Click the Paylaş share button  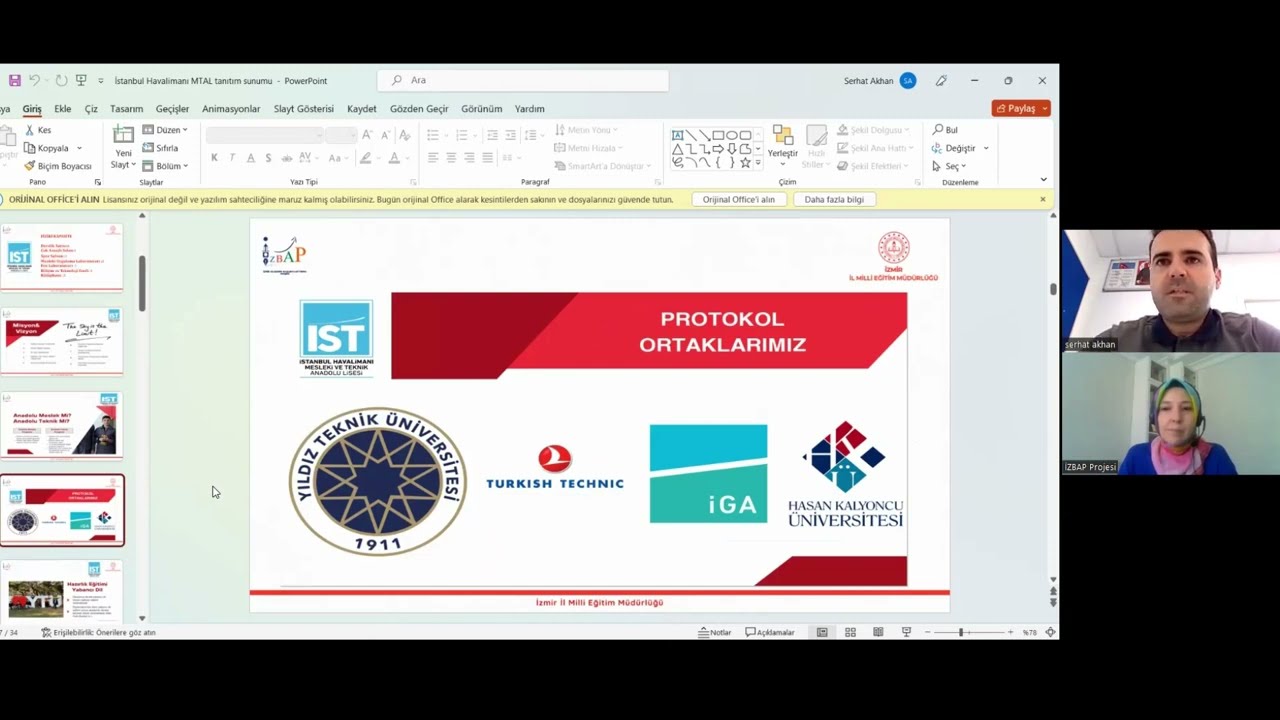1016,108
